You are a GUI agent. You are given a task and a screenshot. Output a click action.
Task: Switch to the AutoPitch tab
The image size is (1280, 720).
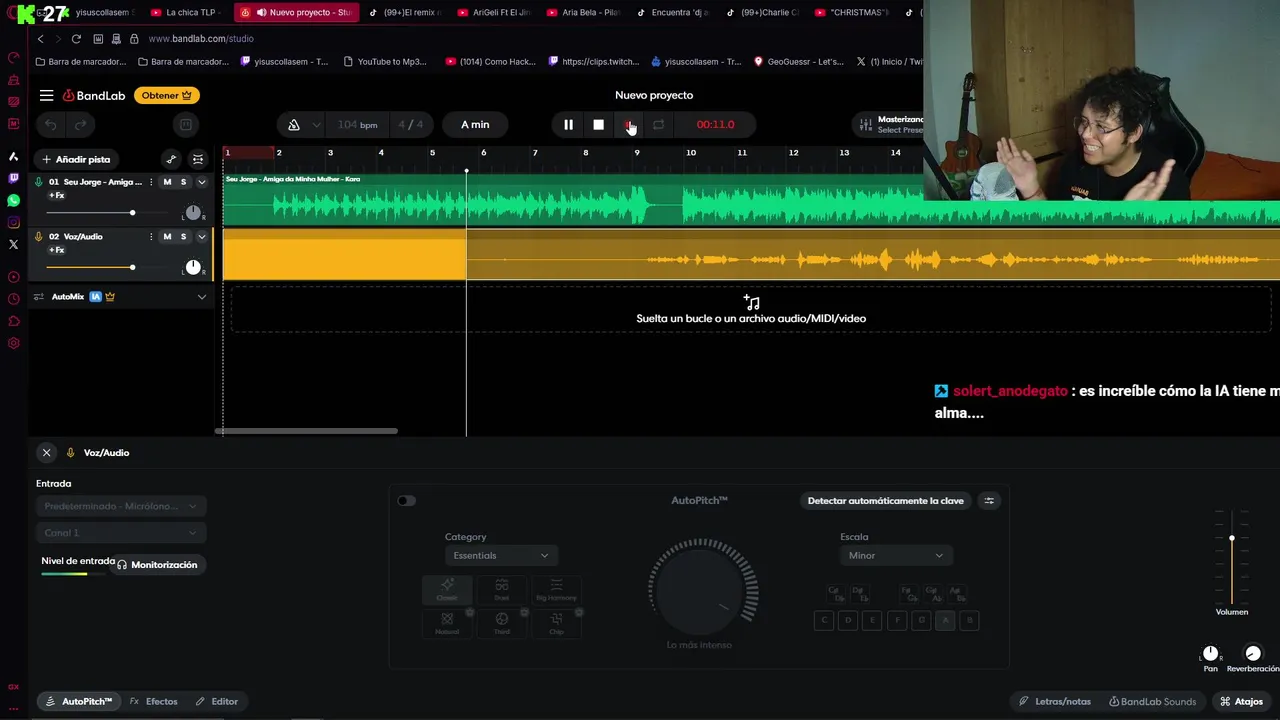coord(79,702)
